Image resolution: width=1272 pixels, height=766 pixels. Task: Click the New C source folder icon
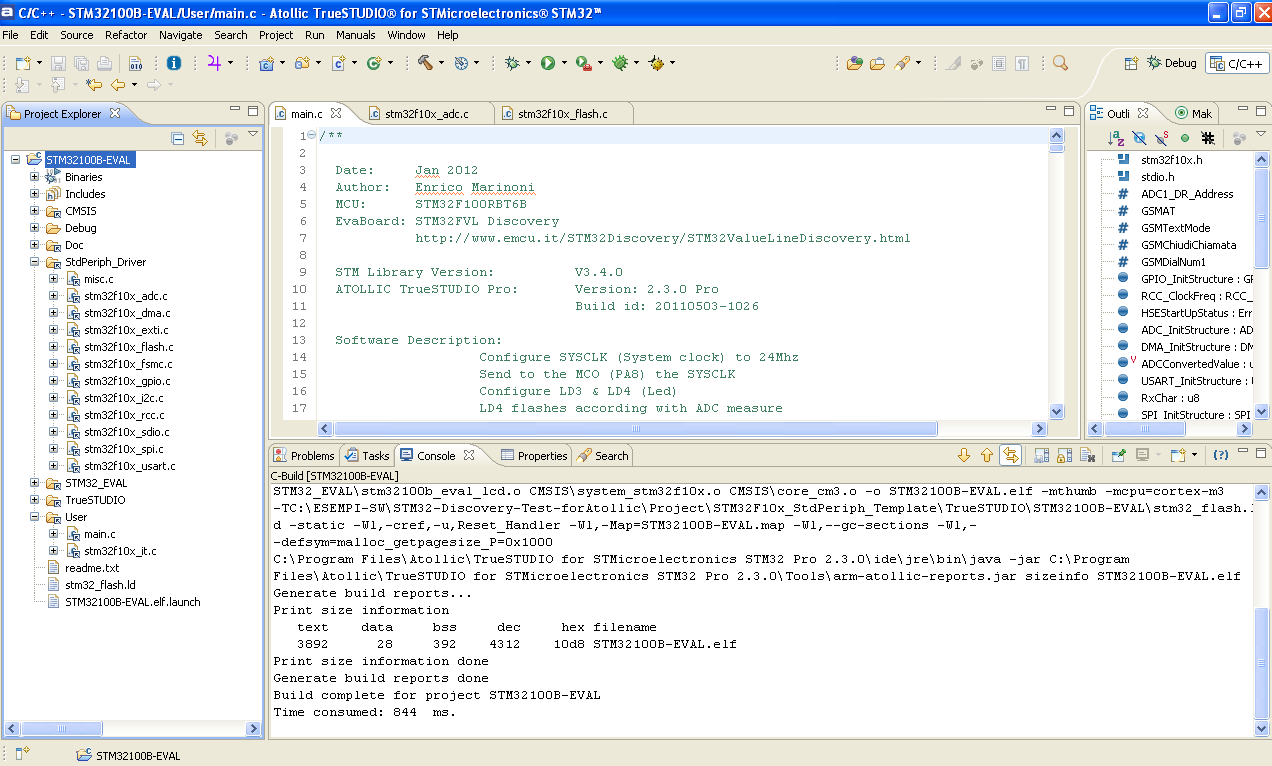coord(302,62)
